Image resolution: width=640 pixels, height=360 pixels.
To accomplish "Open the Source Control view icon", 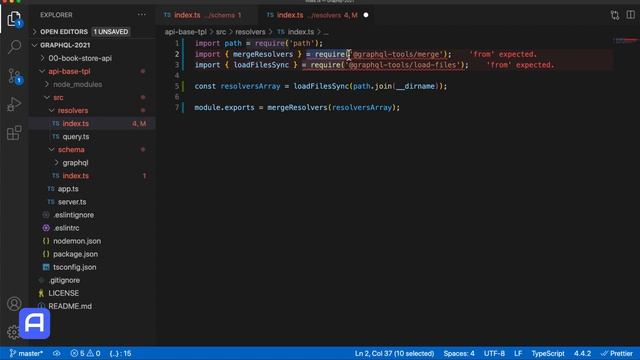I will point(15,76).
